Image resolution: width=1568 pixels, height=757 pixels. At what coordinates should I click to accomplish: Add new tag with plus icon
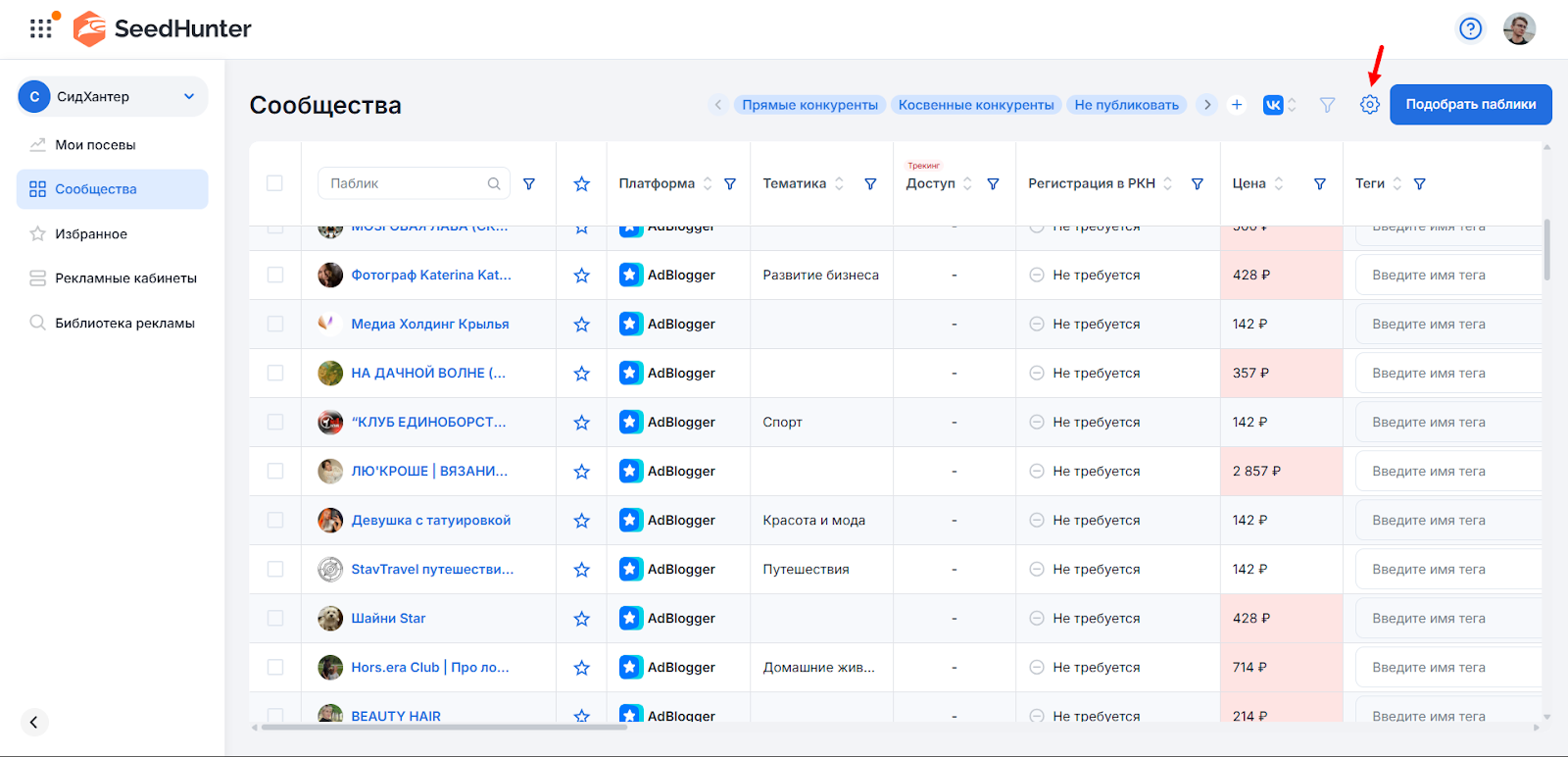pos(1237,105)
